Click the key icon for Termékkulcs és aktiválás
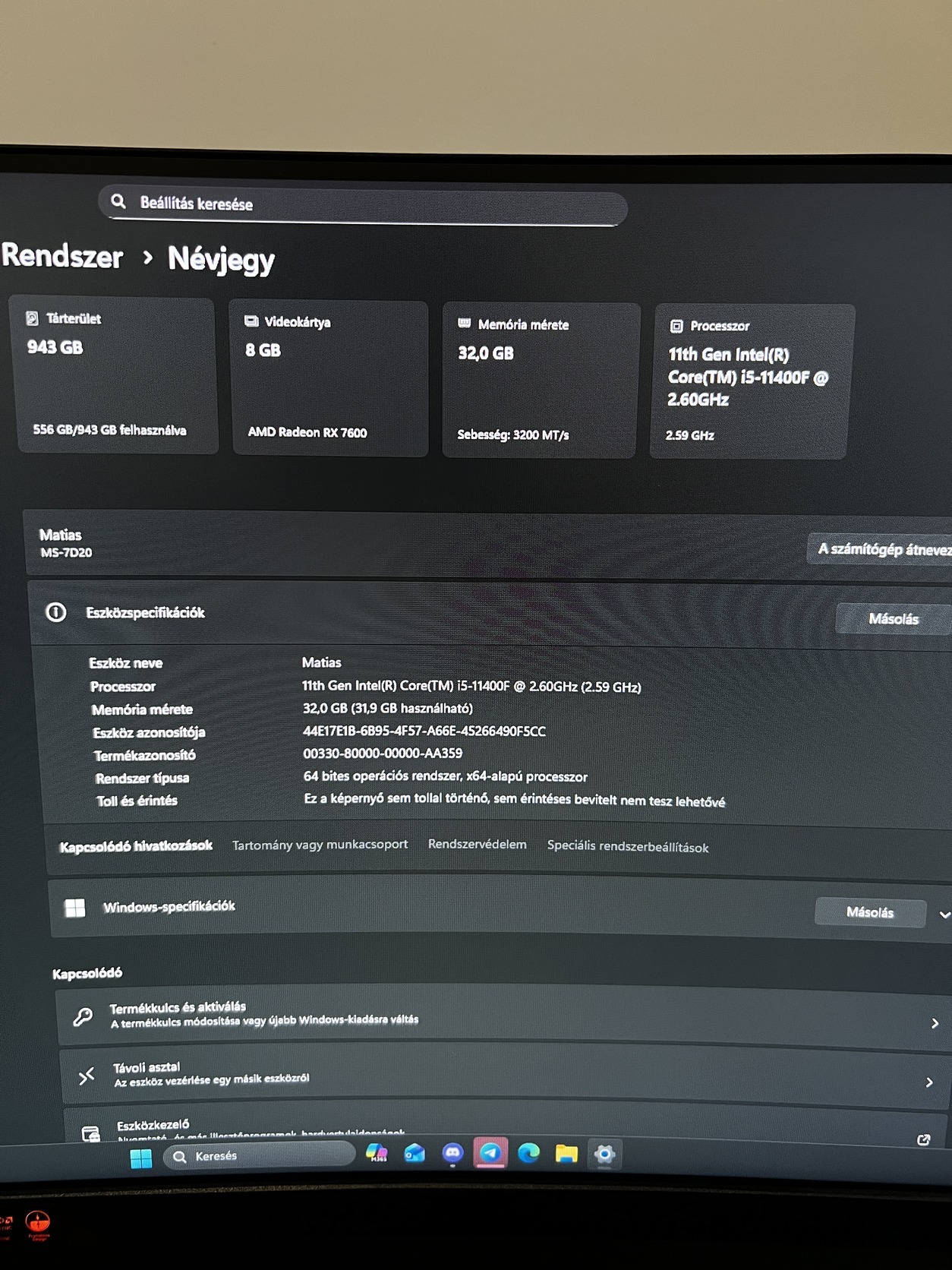This screenshot has width=952, height=1270. (83, 1017)
